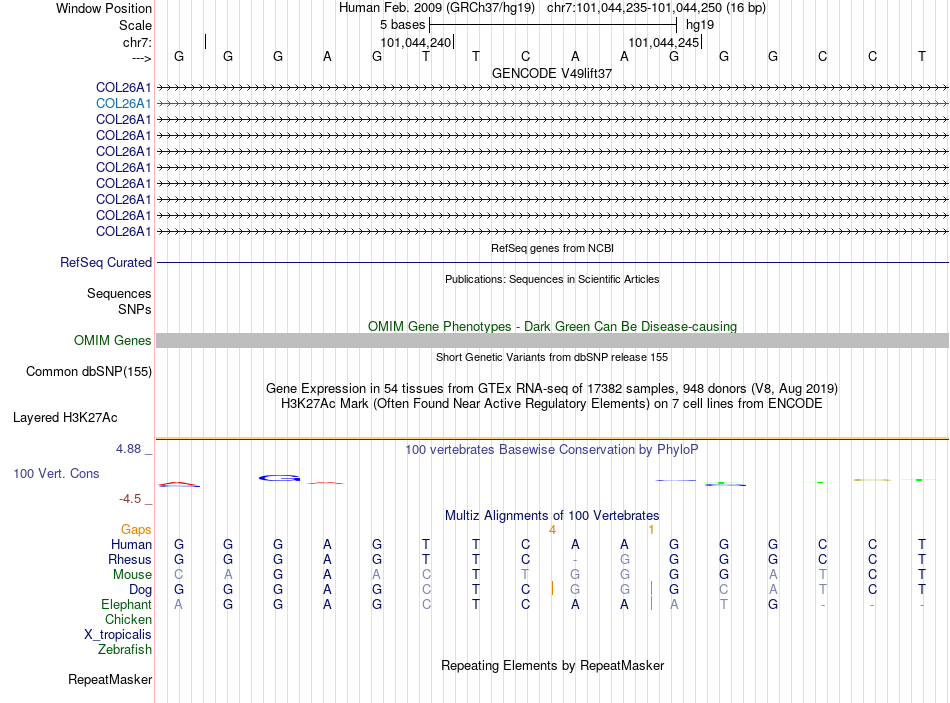Select the Rhesus alignment row label
The height and width of the screenshot is (703, 950).
[x=130, y=559]
